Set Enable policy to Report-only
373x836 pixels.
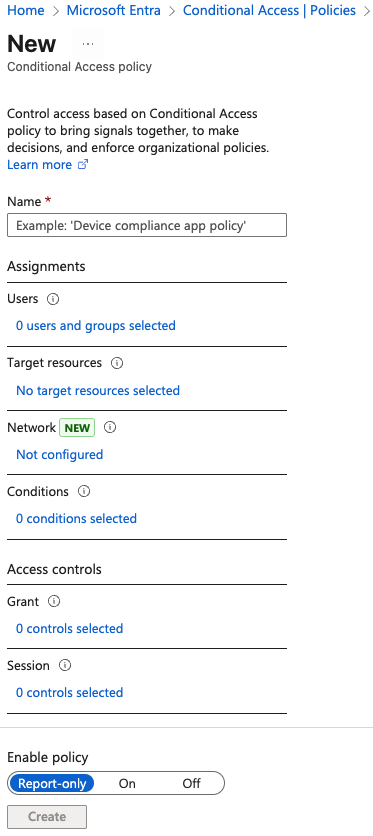[x=52, y=783]
